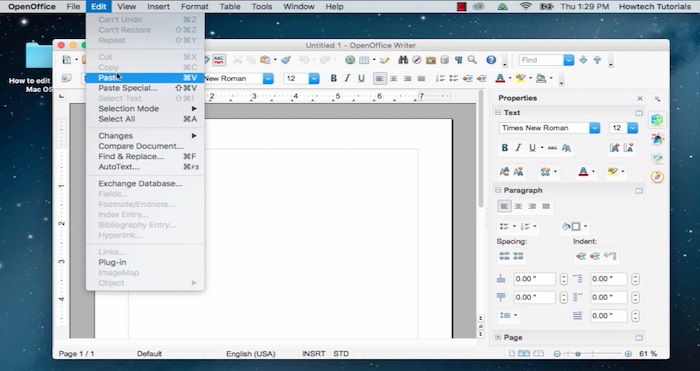Click the AutoSpellcheck ABC toolbar icon

pyautogui.click(x=219, y=60)
